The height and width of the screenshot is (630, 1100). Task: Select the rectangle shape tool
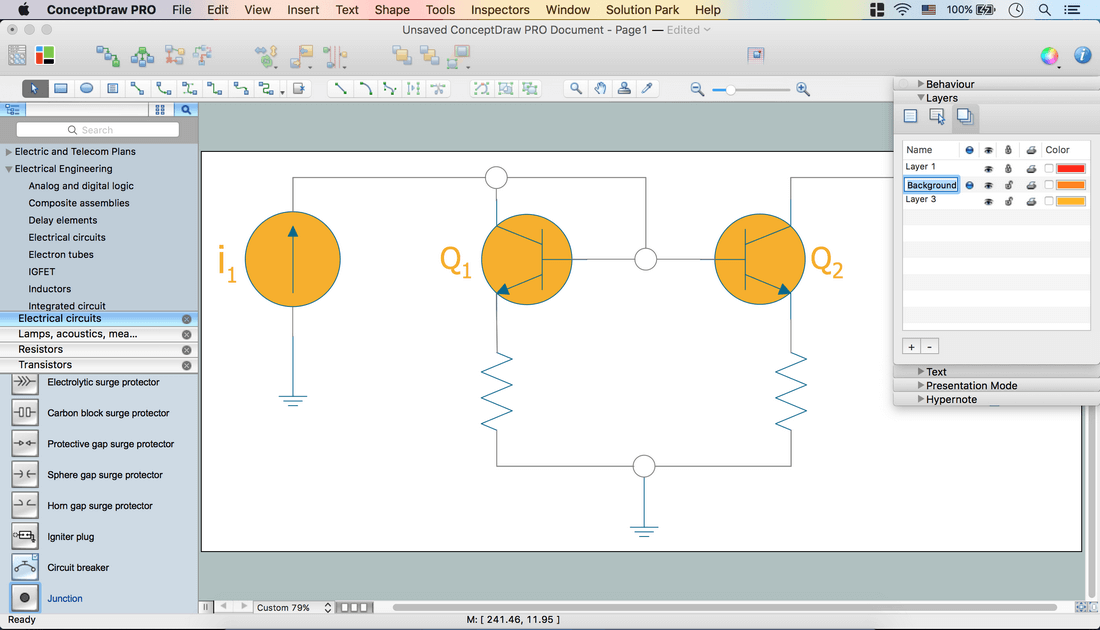tap(61, 89)
